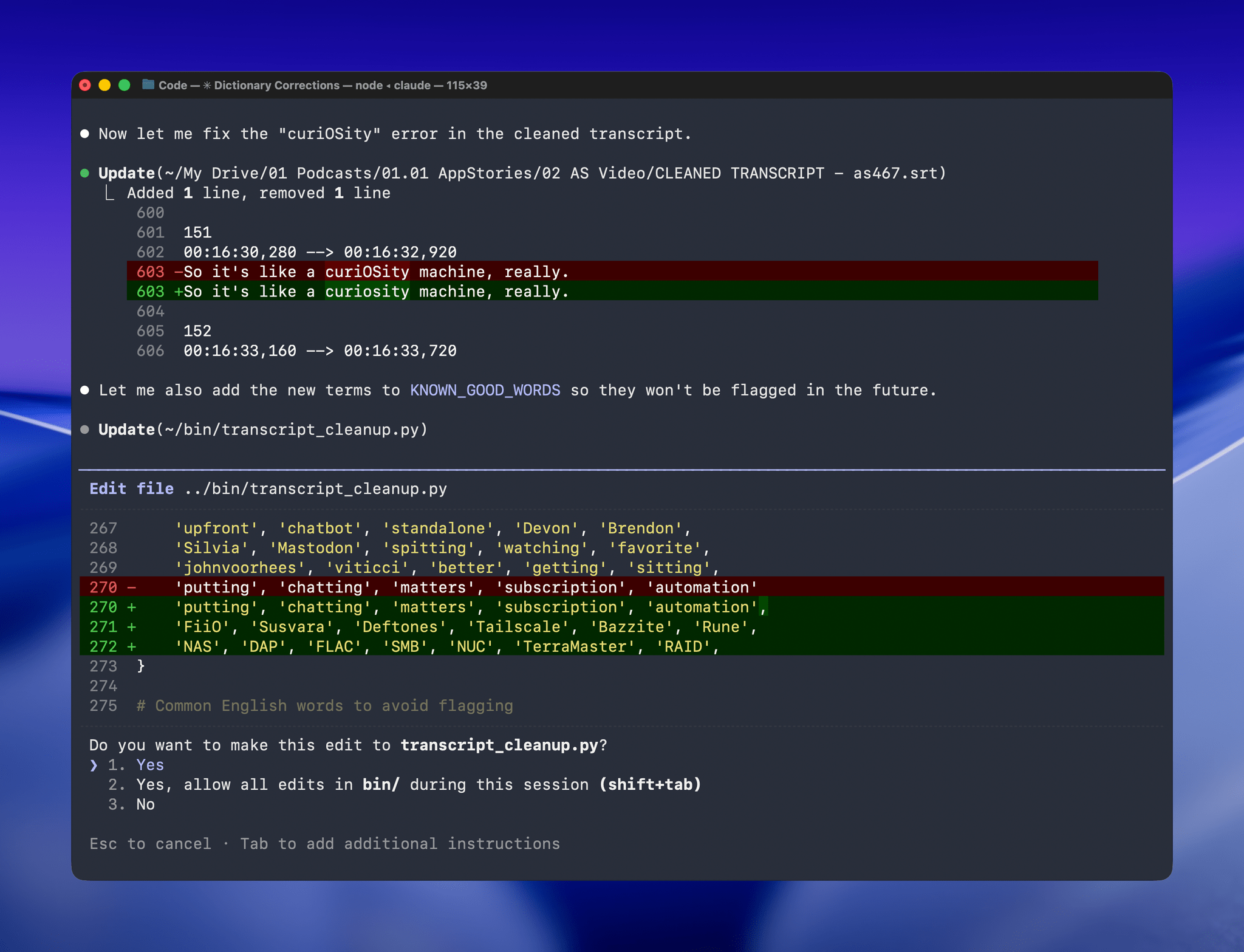This screenshot has width=1244, height=952.
Task: Click the node breadcrumb in the title bar
Action: point(366,85)
